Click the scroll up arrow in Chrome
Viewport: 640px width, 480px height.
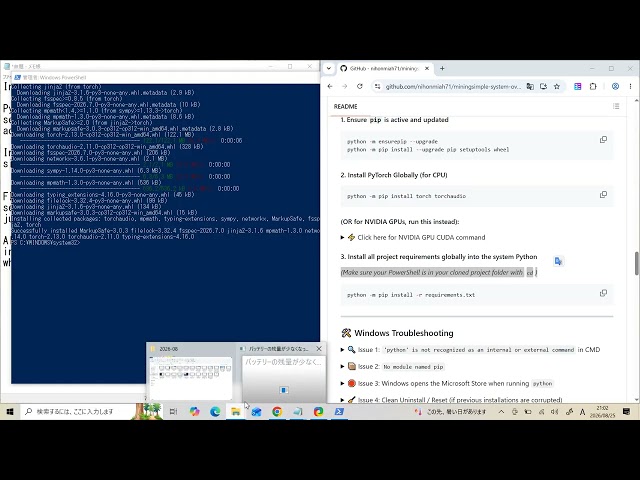pos(636,100)
